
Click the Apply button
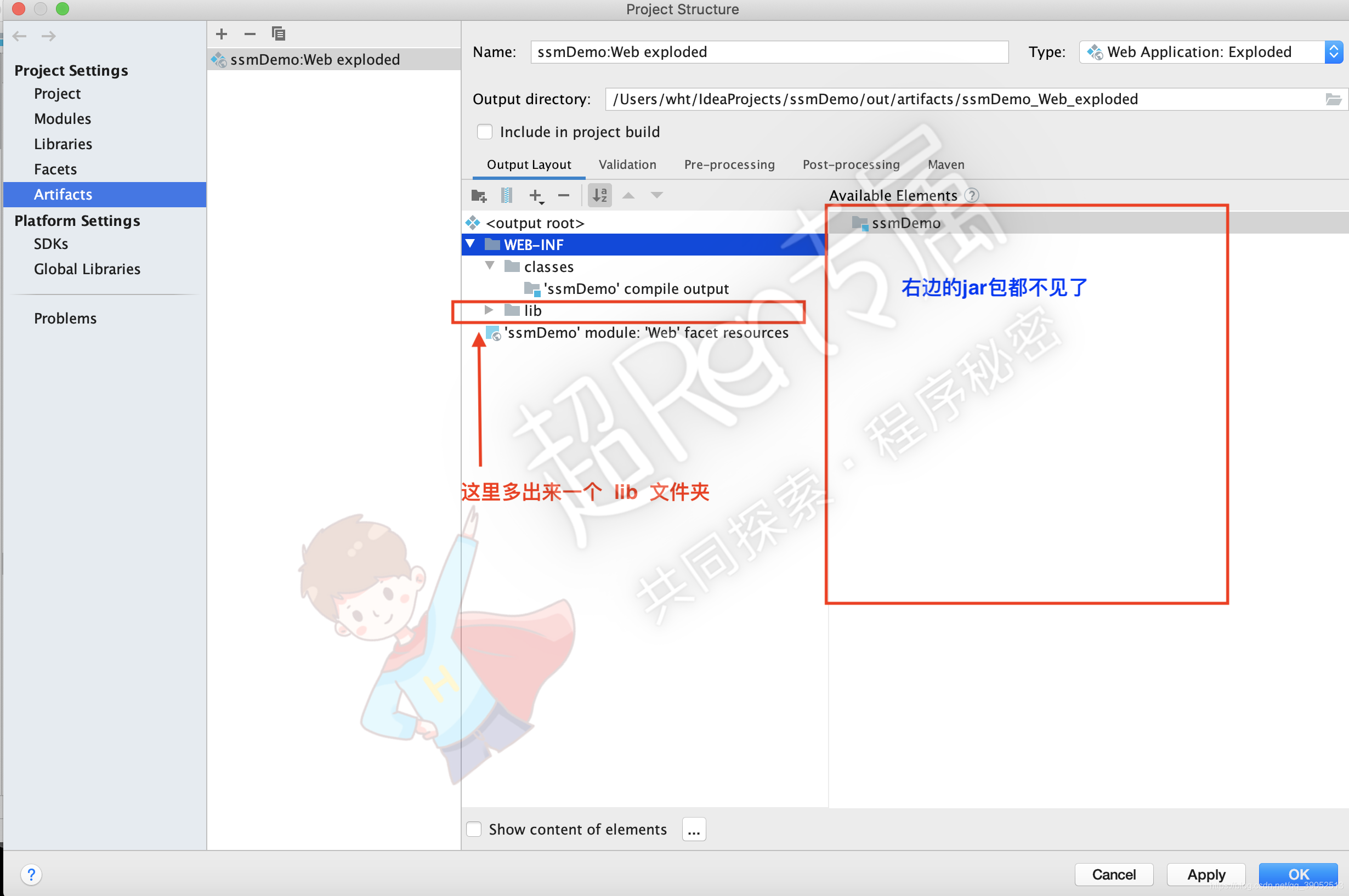[1205, 874]
